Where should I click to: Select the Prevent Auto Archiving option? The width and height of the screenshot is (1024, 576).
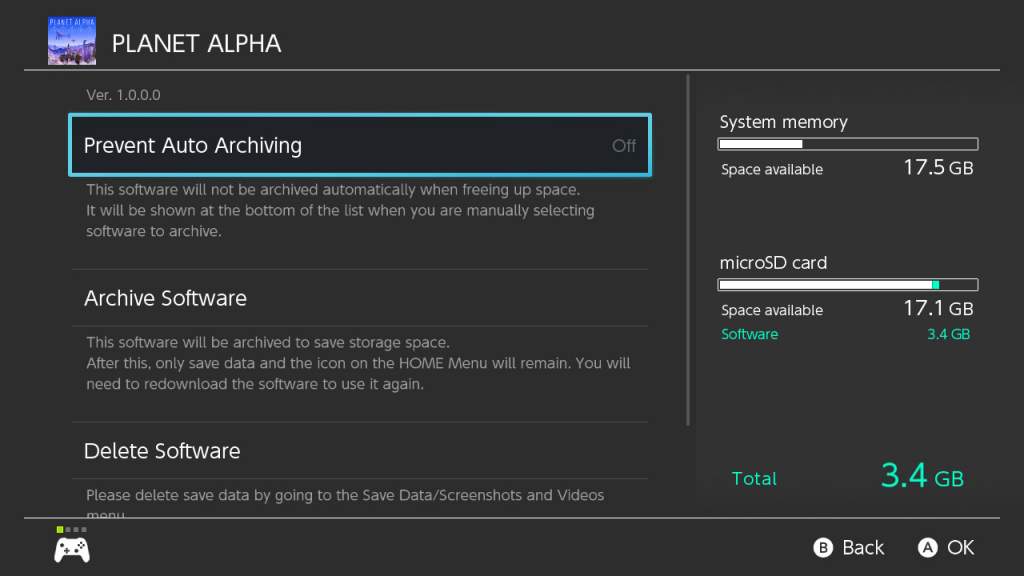360,145
